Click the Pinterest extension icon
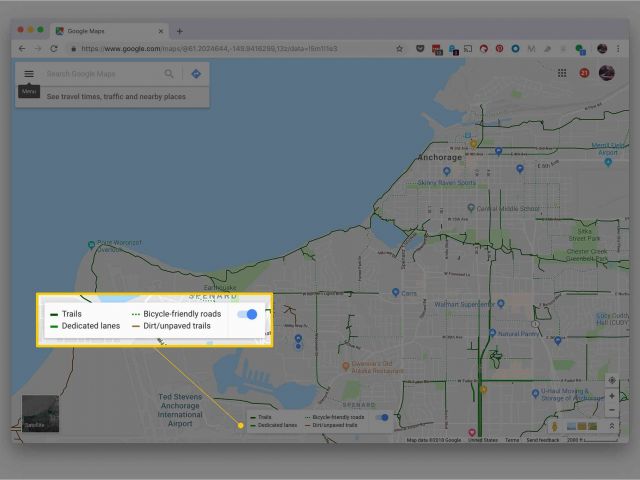Screen dimensions: 640x480 pos(499,49)
